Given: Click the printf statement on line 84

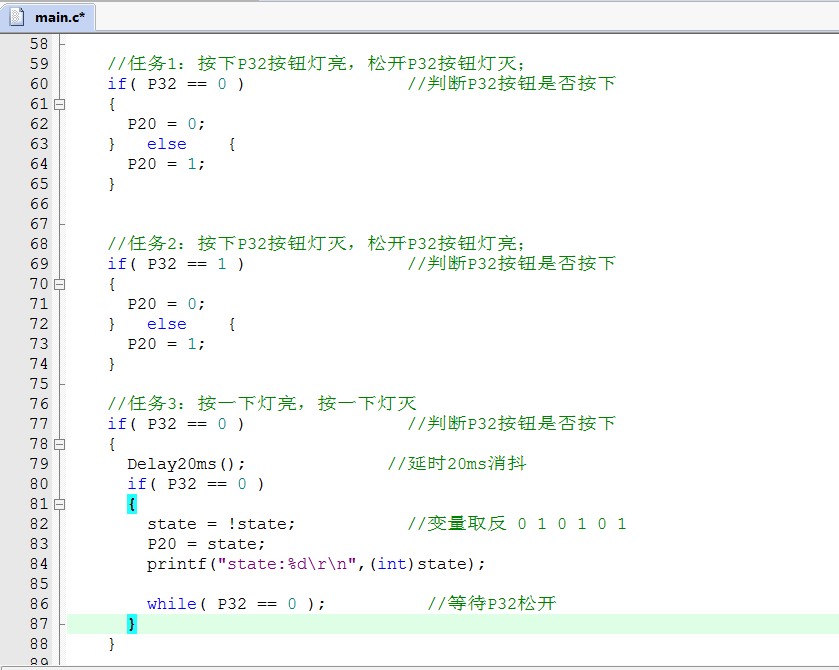Looking at the screenshot, I should [x=316, y=564].
